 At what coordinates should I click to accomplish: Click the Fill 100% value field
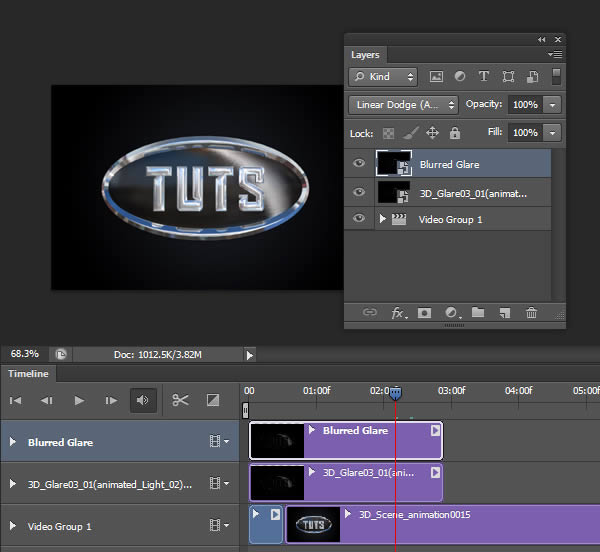pyautogui.click(x=525, y=133)
